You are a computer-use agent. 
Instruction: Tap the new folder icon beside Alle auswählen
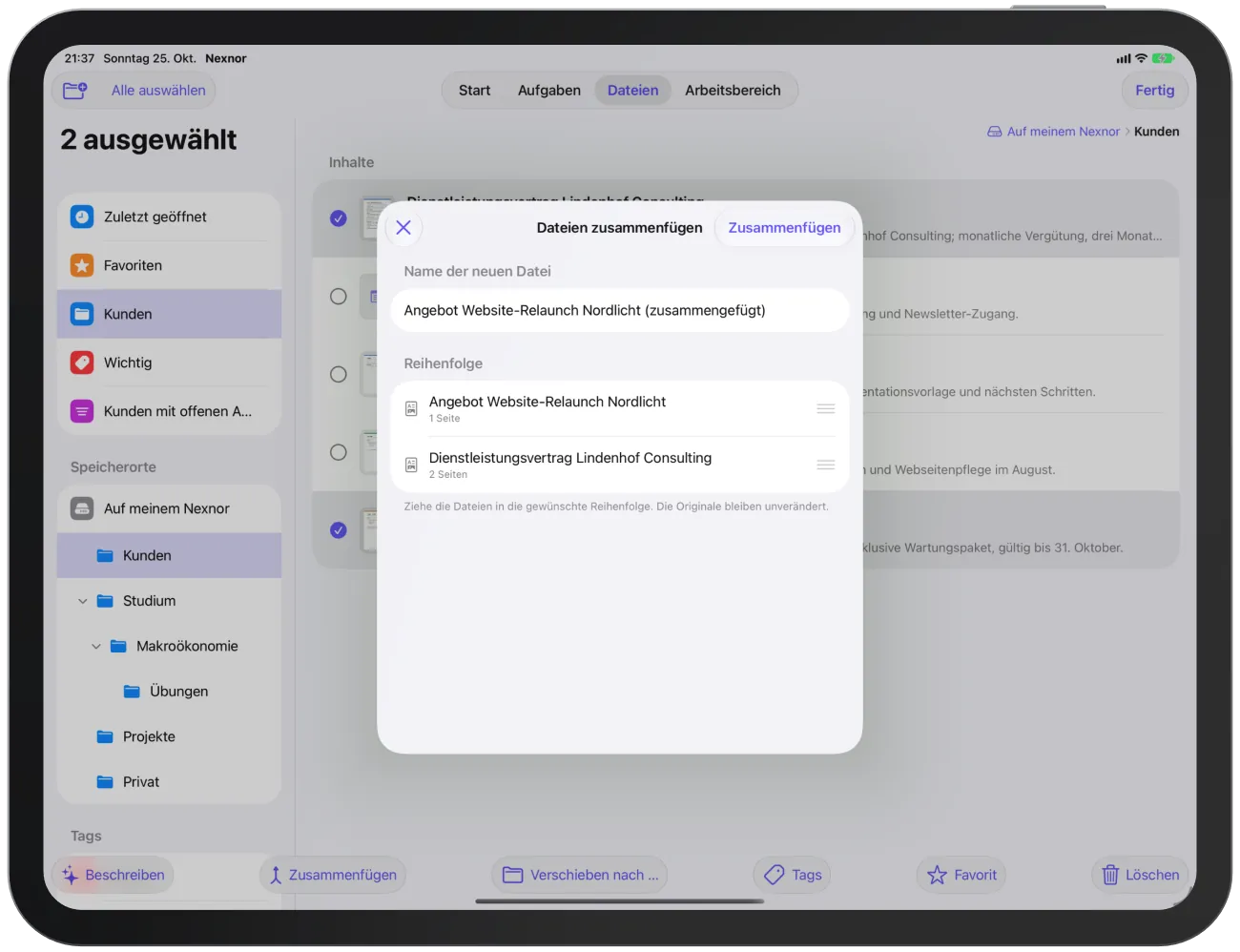tap(75, 91)
